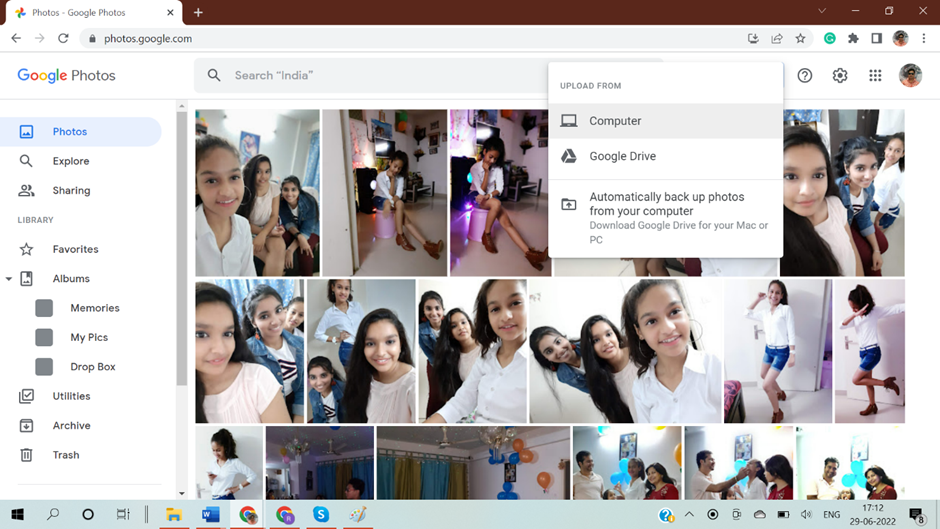Open Google Photos settings gear
Viewport: 940px width, 529px height.
[x=840, y=75]
